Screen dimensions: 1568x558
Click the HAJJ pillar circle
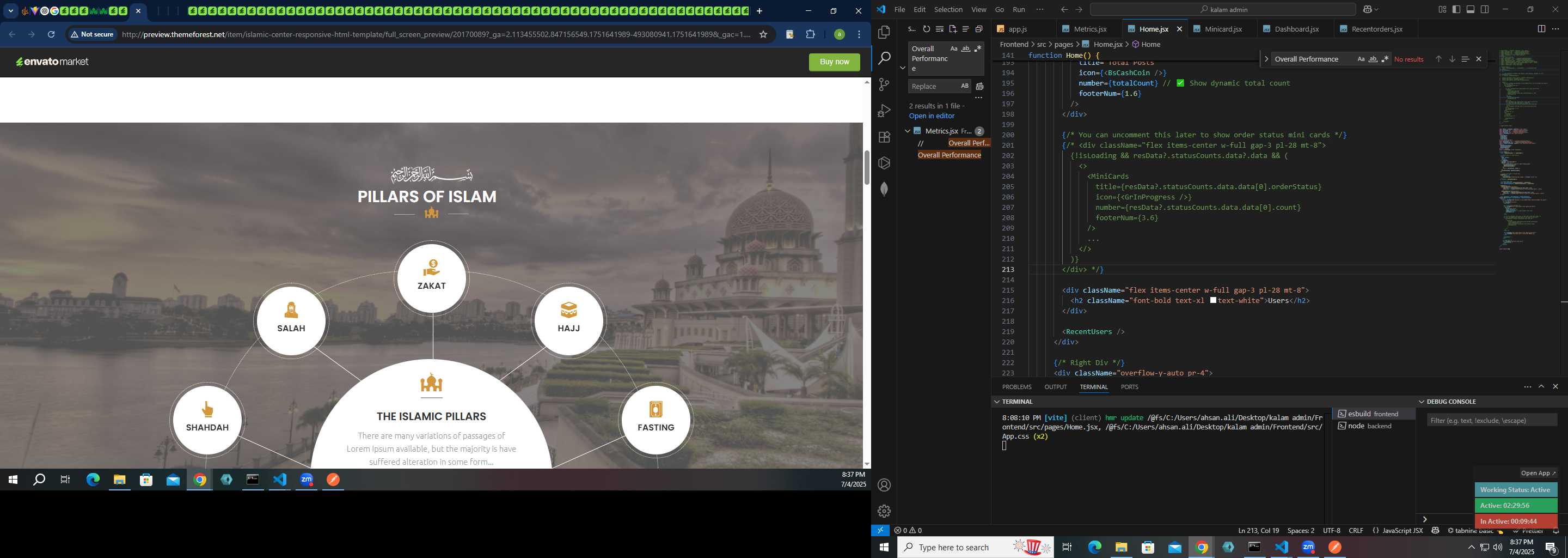point(568,321)
